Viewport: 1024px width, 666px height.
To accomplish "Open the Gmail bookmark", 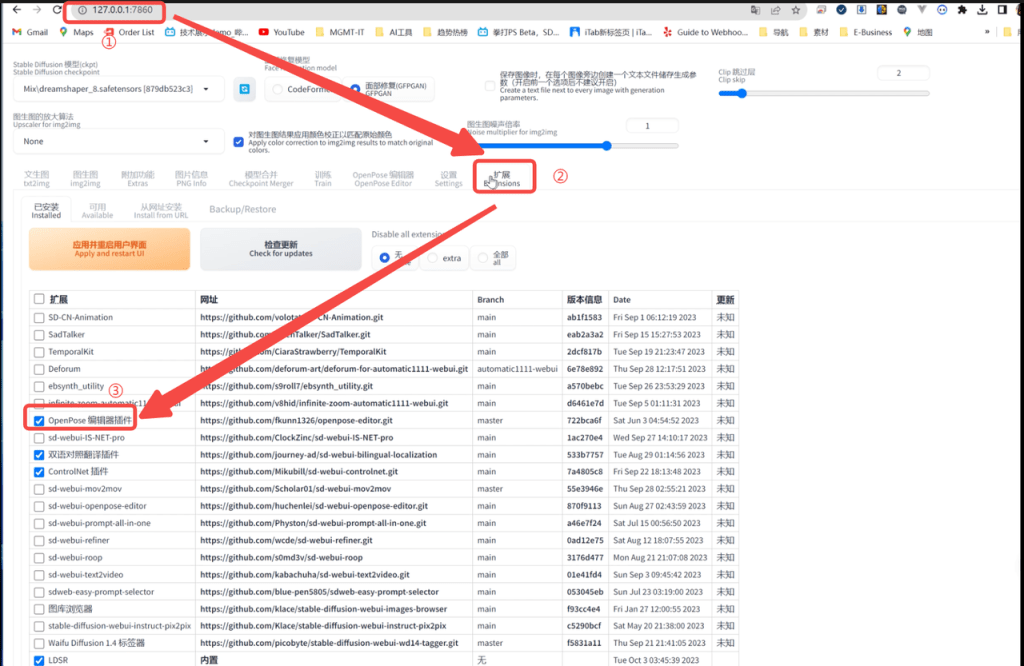I will tap(30, 32).
